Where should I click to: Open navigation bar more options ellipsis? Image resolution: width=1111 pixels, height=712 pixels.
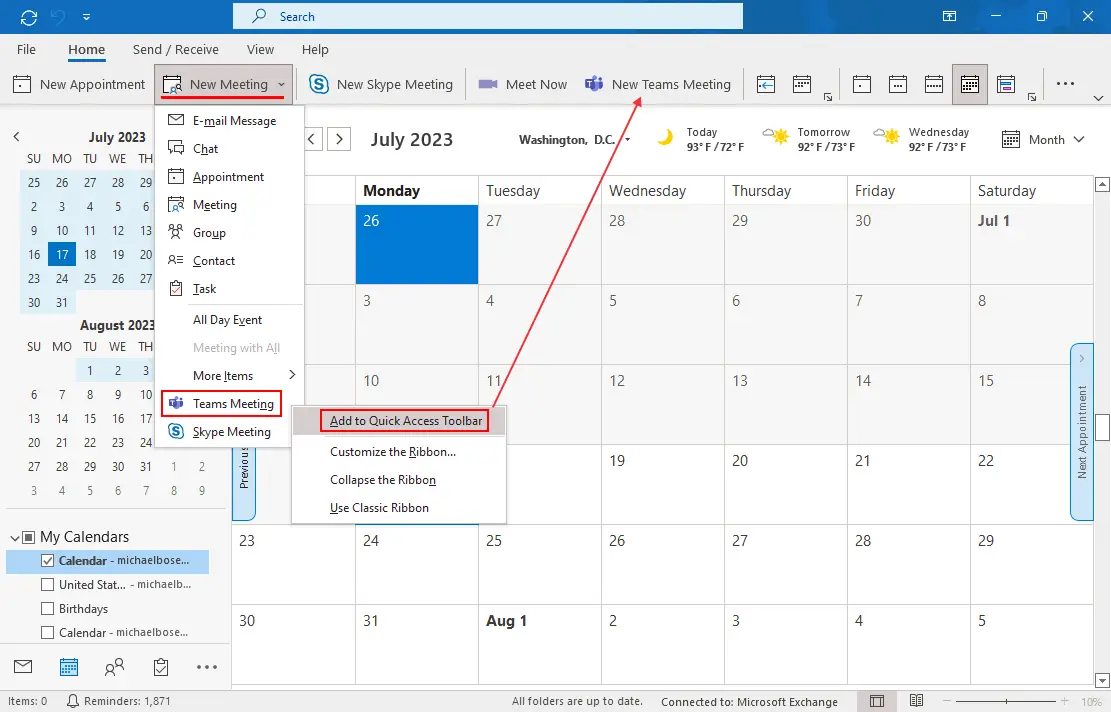(207, 667)
